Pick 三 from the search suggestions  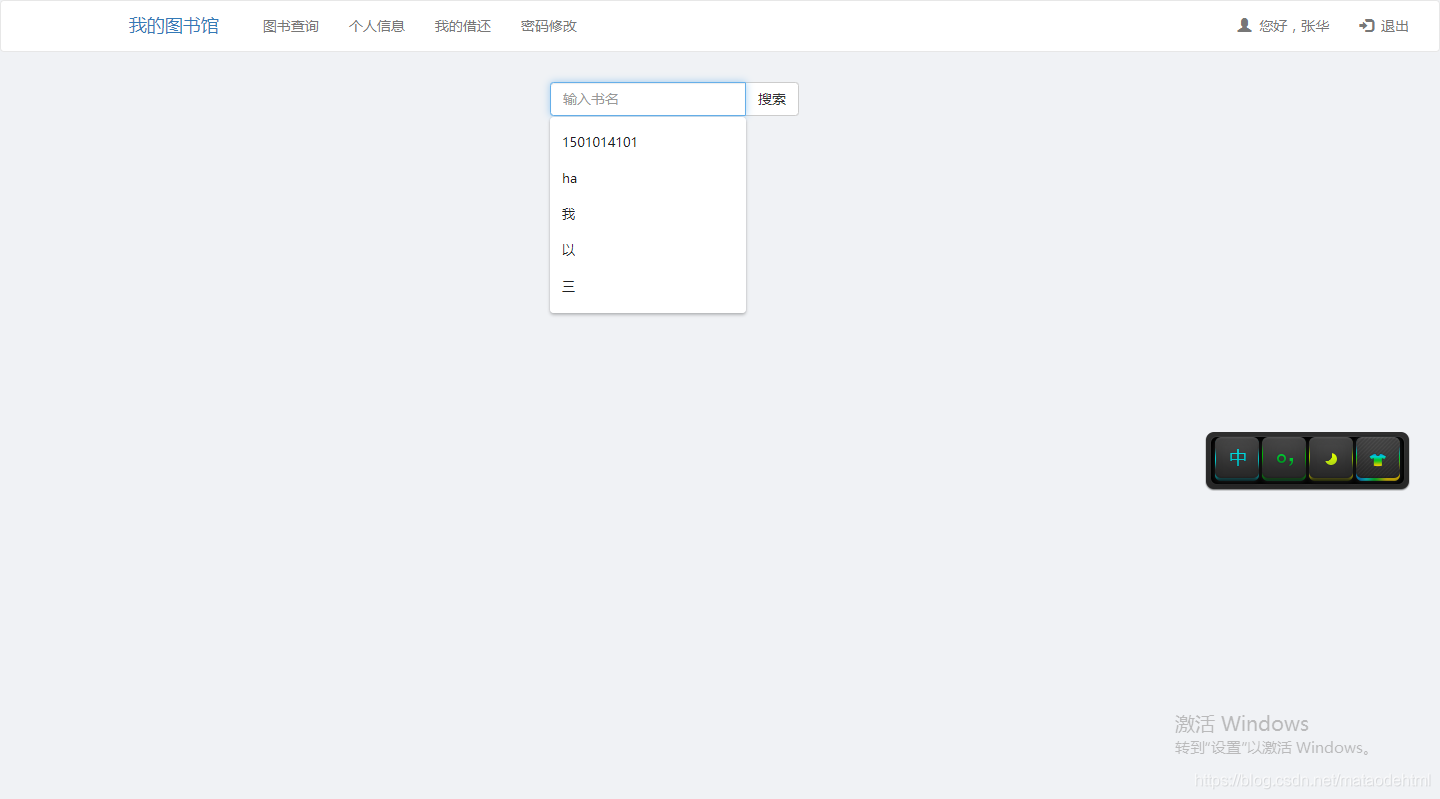pos(568,285)
